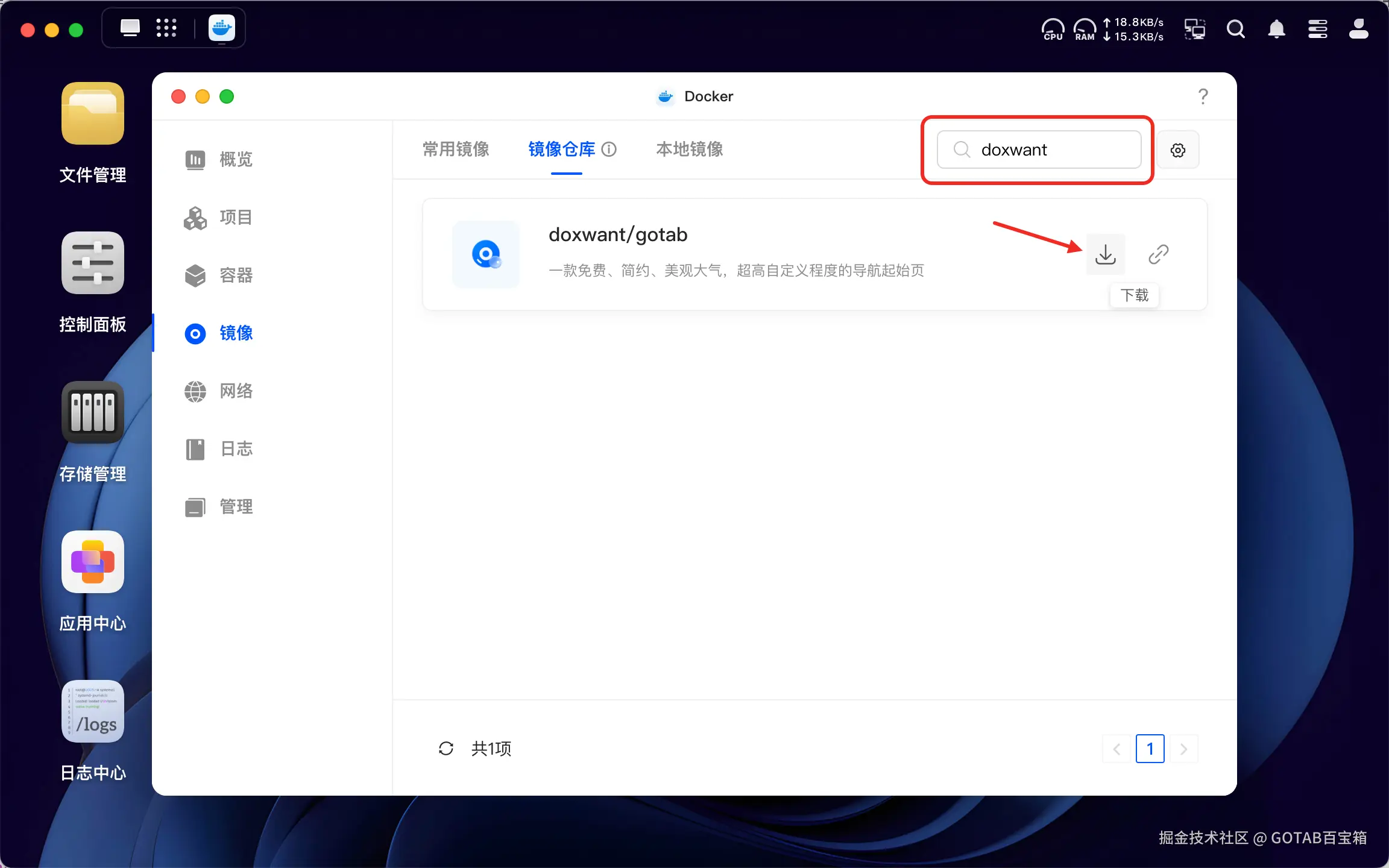This screenshot has width=1389, height=868.
Task: Open the app grid launcher icon
Action: coord(166,28)
